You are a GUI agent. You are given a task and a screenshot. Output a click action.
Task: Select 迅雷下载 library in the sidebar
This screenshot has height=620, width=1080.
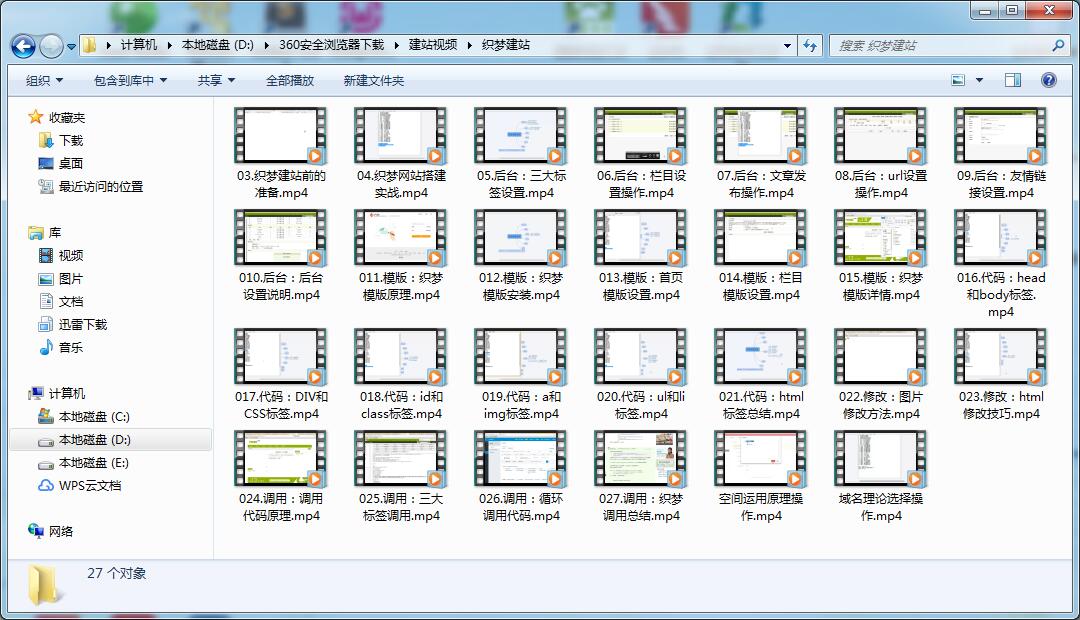(82, 324)
